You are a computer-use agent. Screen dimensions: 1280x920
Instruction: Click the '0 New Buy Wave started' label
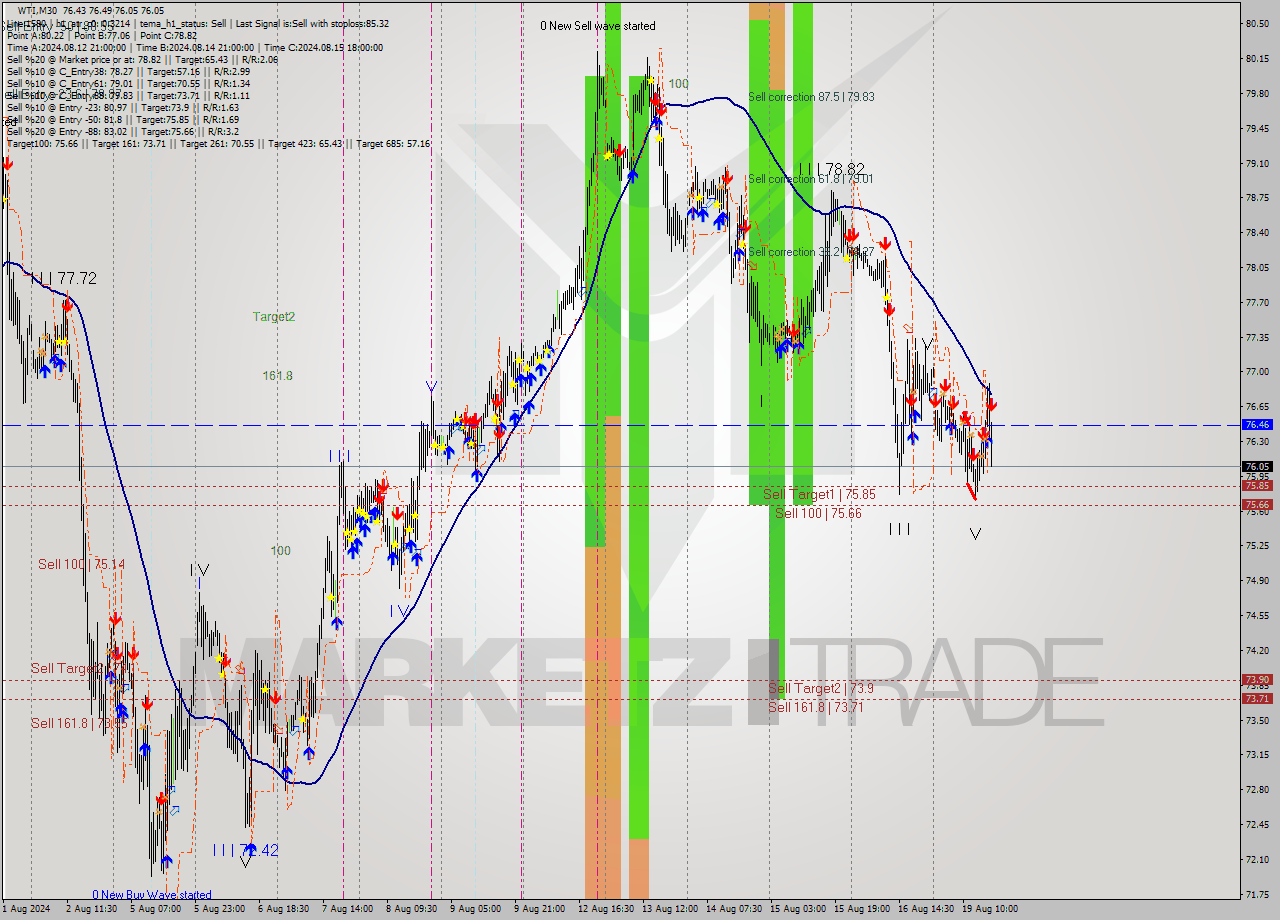(x=152, y=895)
